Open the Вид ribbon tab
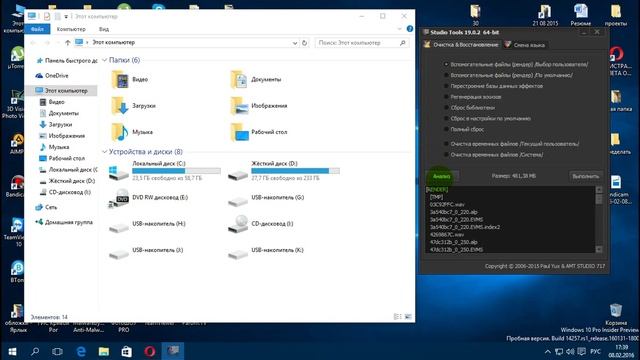The height and width of the screenshot is (360, 640). click(104, 29)
